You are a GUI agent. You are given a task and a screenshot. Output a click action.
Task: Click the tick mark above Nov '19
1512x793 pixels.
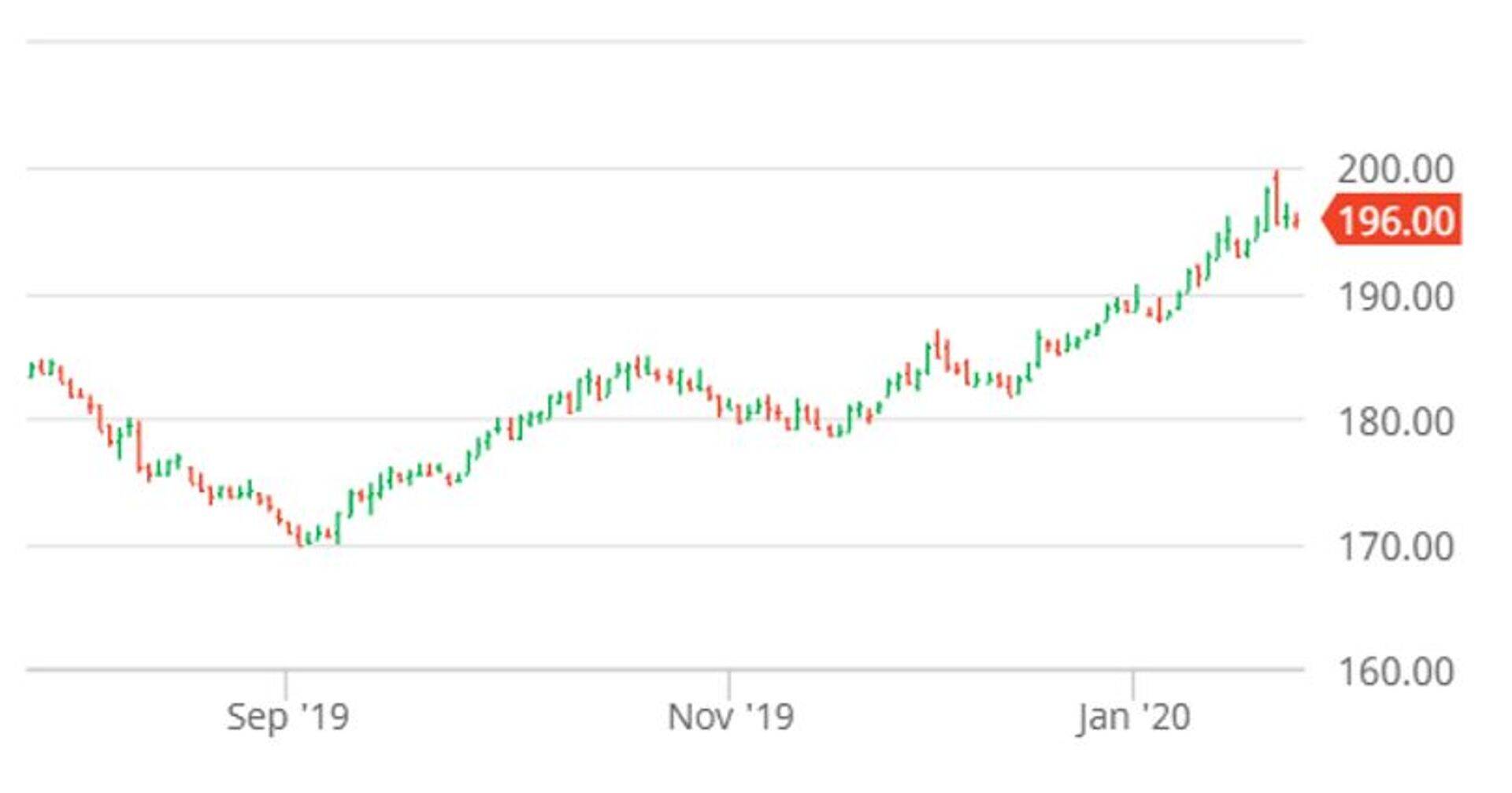[729, 683]
